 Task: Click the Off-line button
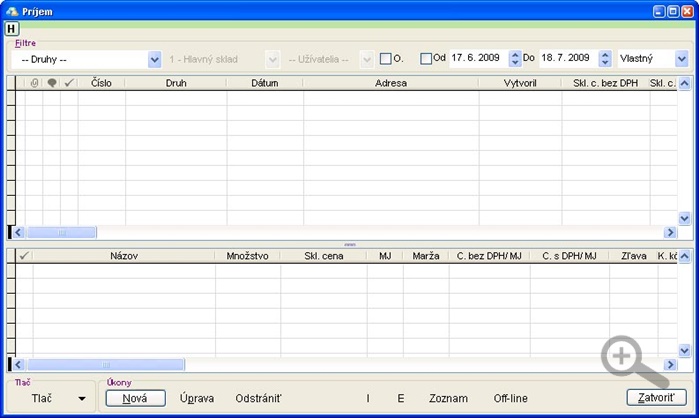(x=510, y=398)
